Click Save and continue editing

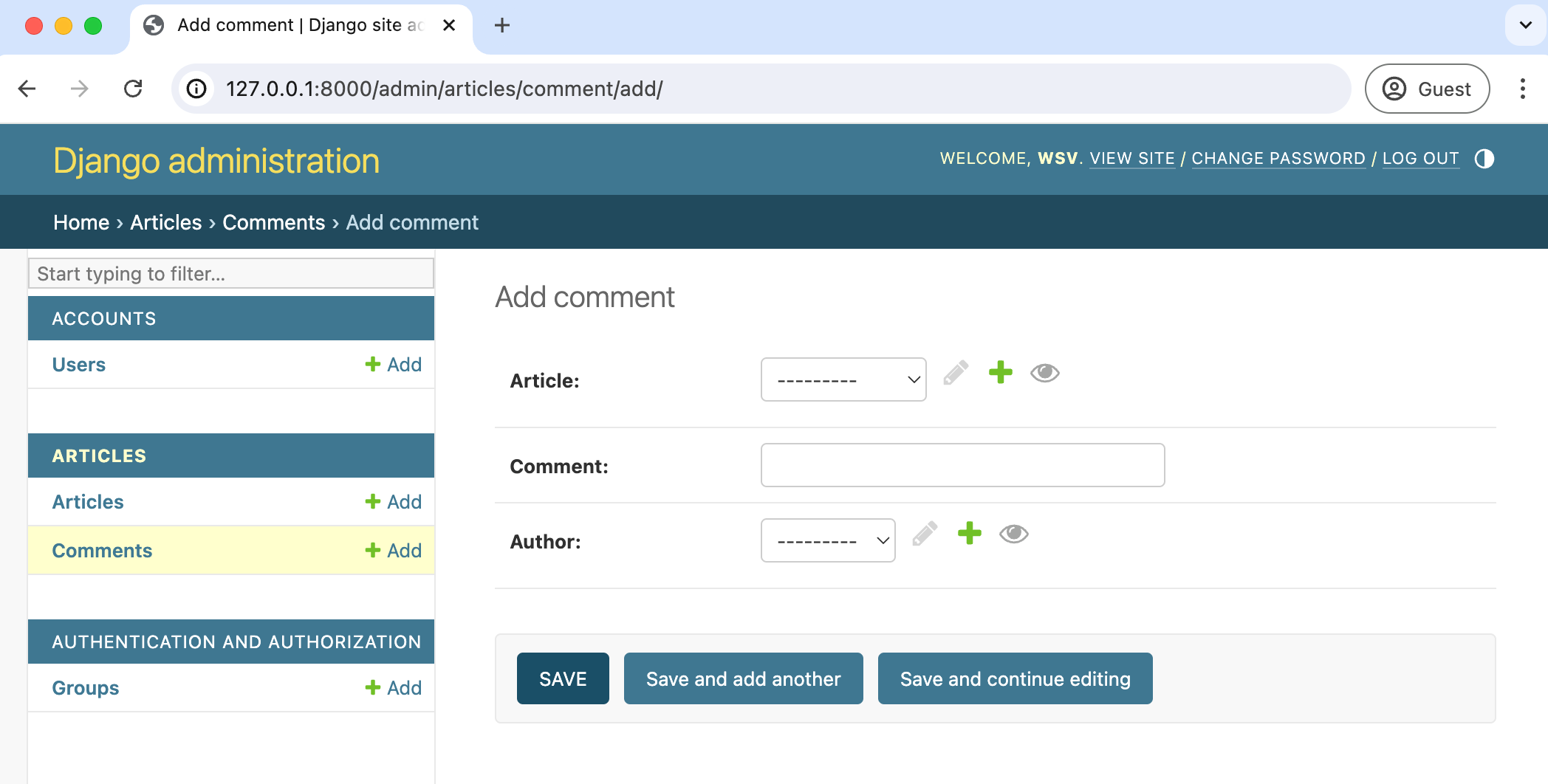pos(1015,678)
